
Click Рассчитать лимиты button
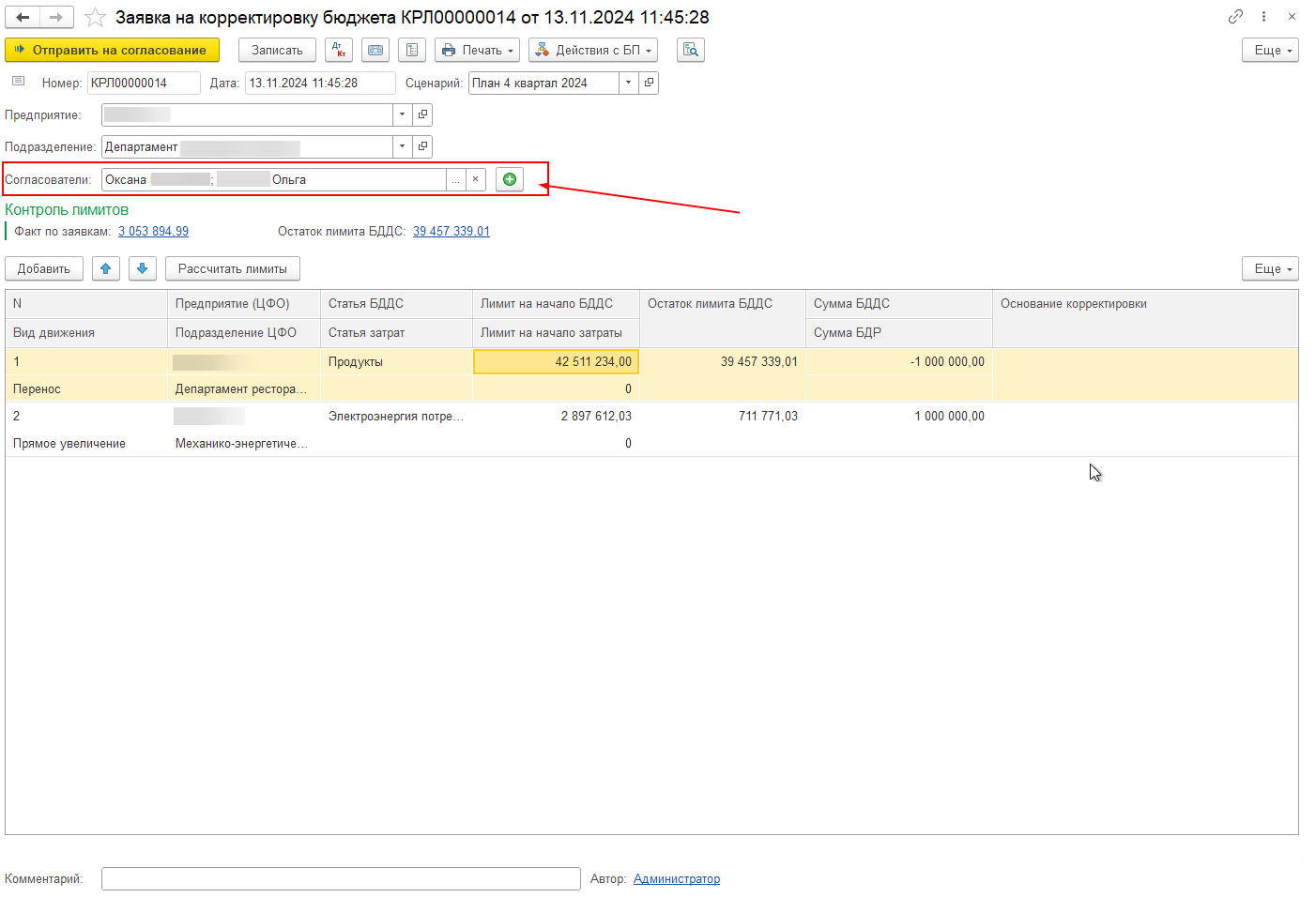233,268
